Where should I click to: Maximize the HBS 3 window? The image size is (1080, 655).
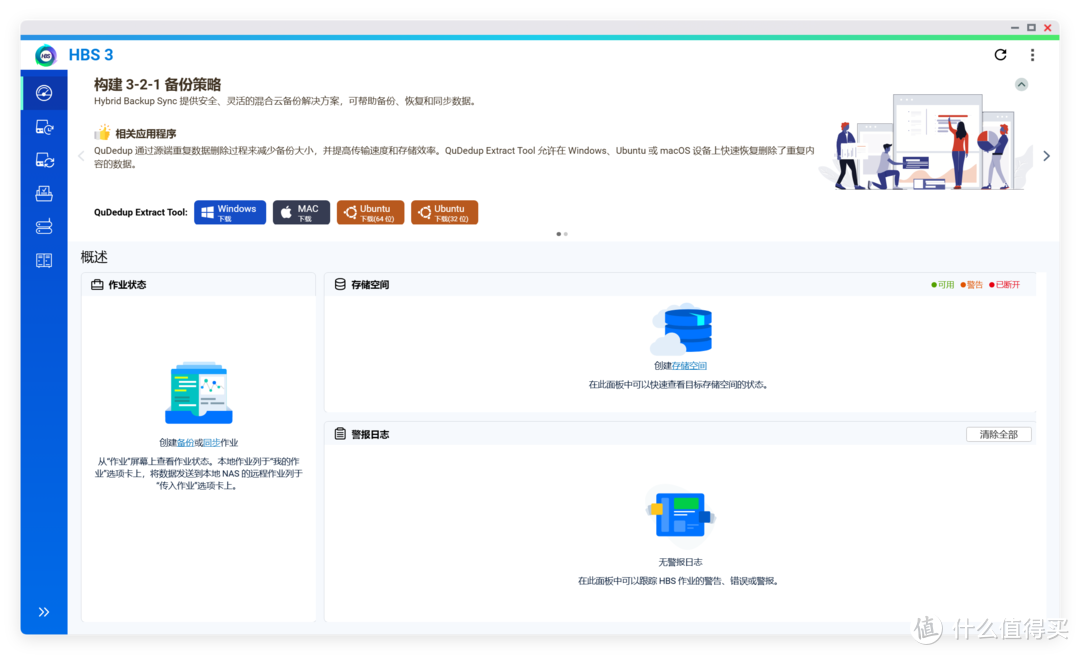click(1031, 28)
